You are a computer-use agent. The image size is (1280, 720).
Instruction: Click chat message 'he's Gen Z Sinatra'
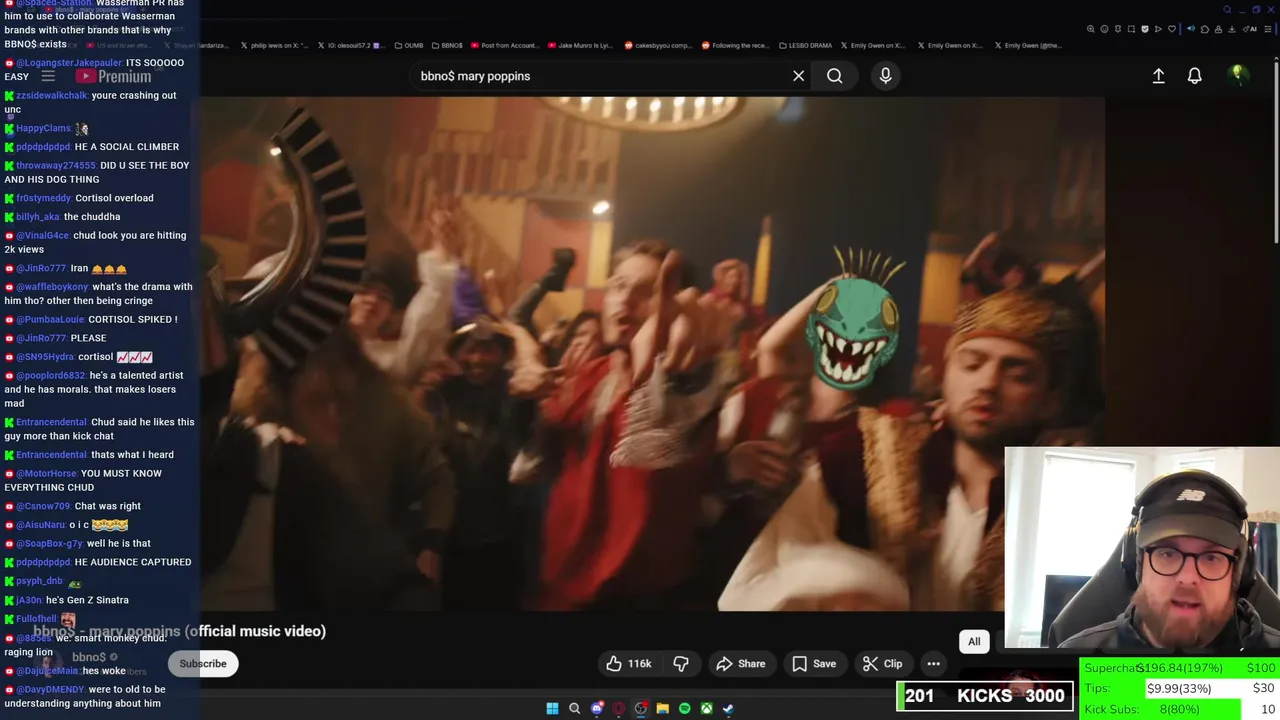[87, 600]
